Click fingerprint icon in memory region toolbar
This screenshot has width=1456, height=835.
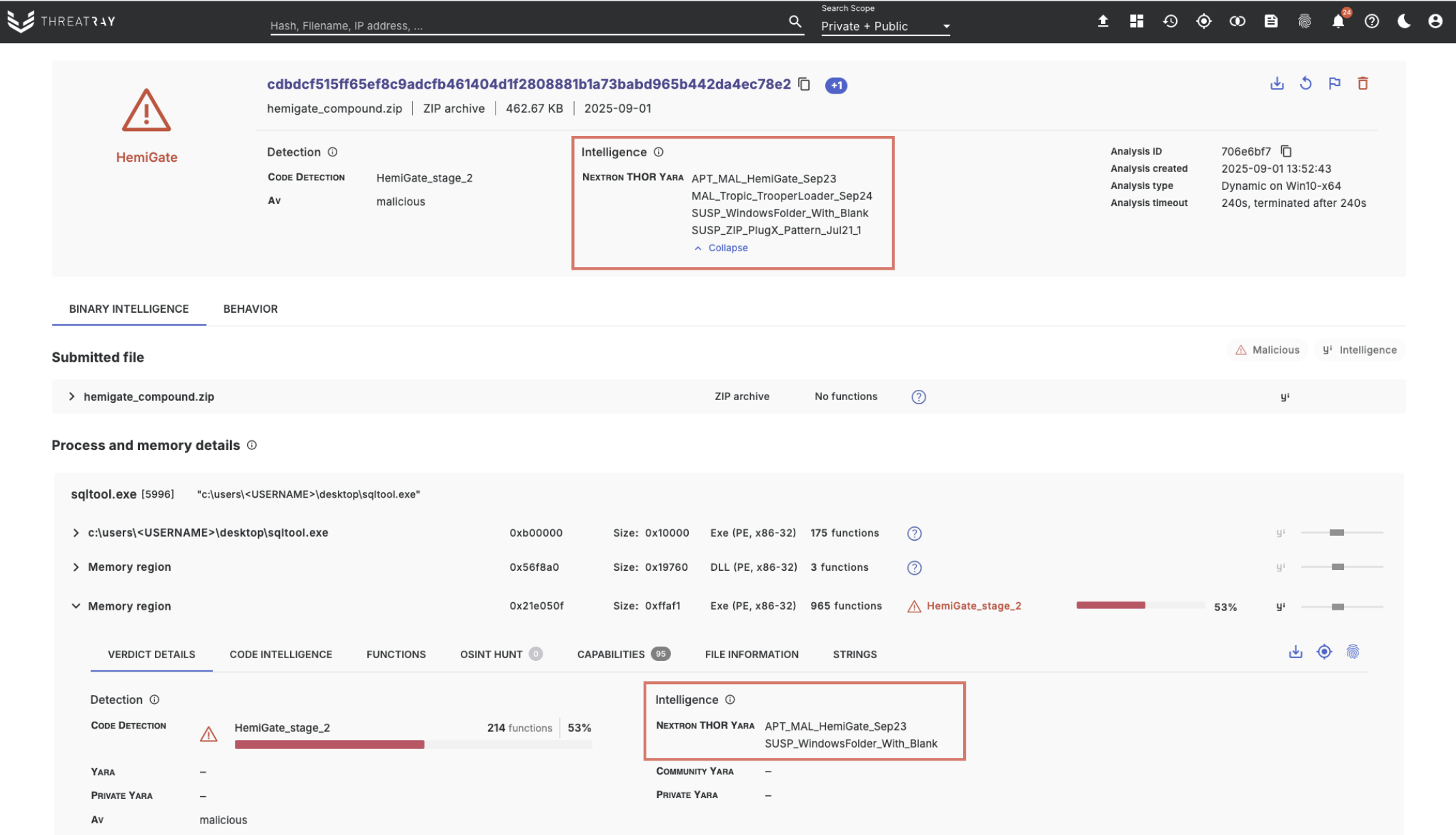point(1353,652)
